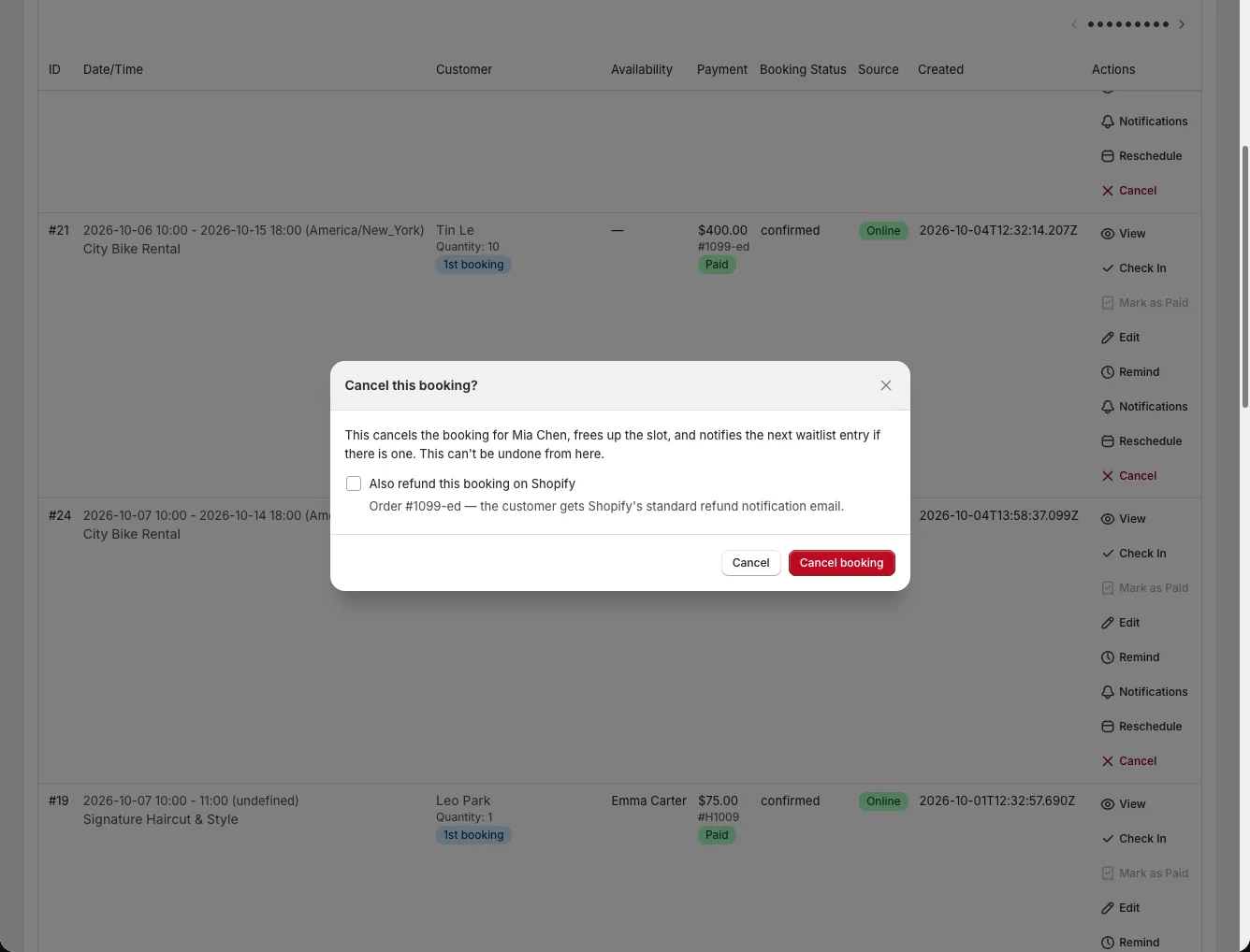1250x952 pixels.
Task: Cancel booking #21 from actions column
Action: tap(1129, 476)
